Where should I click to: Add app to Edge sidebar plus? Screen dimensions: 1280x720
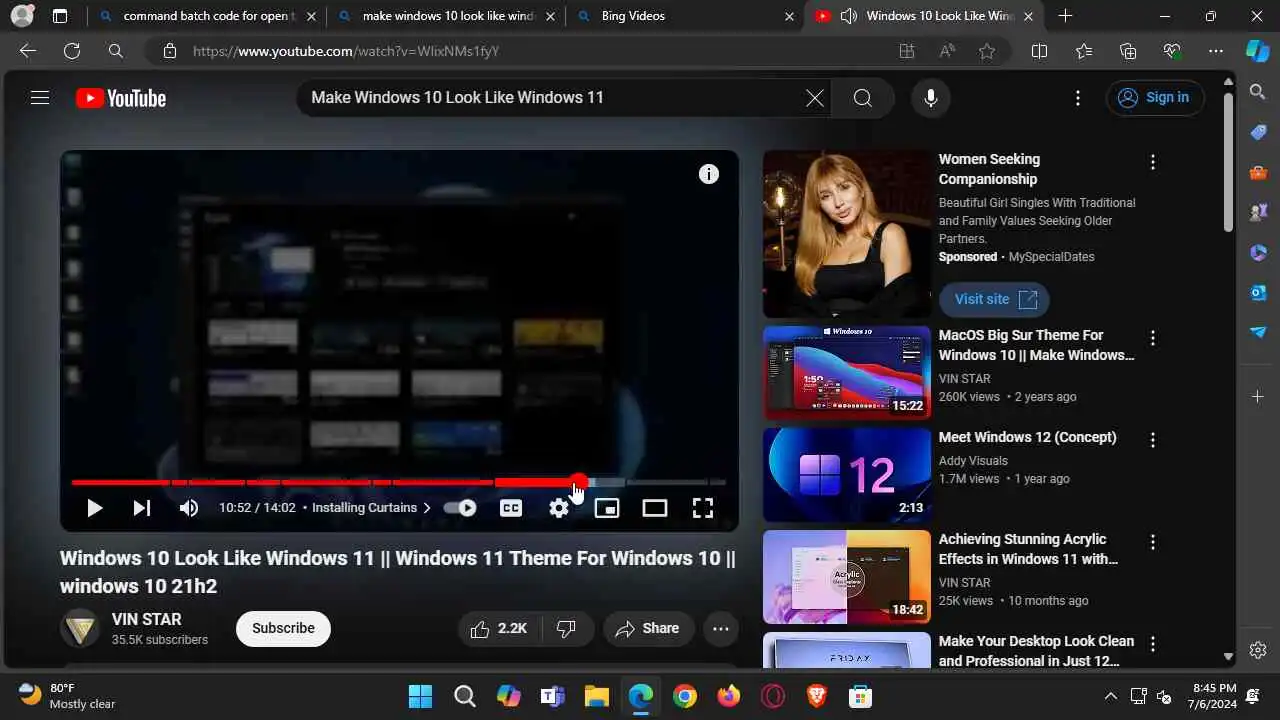pyautogui.click(x=1258, y=397)
